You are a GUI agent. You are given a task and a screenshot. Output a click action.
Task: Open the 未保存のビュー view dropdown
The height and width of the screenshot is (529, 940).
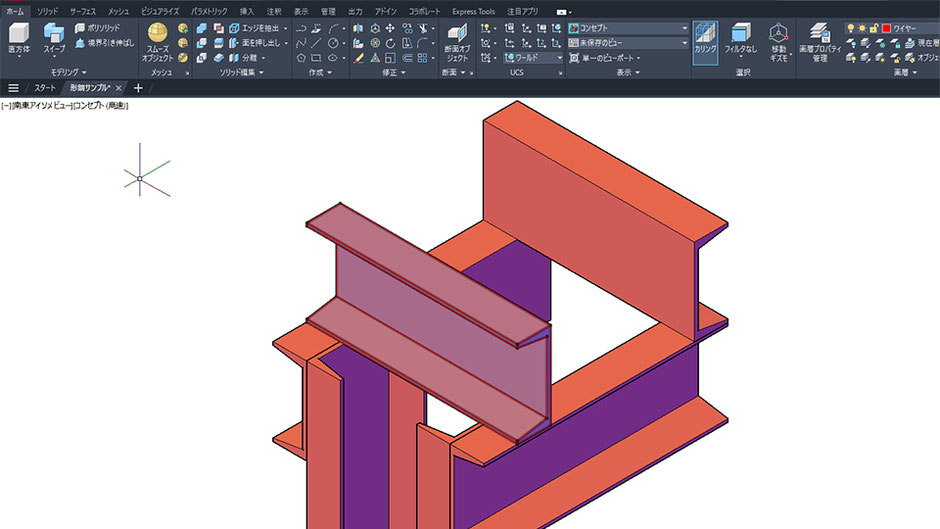[x=628, y=43]
